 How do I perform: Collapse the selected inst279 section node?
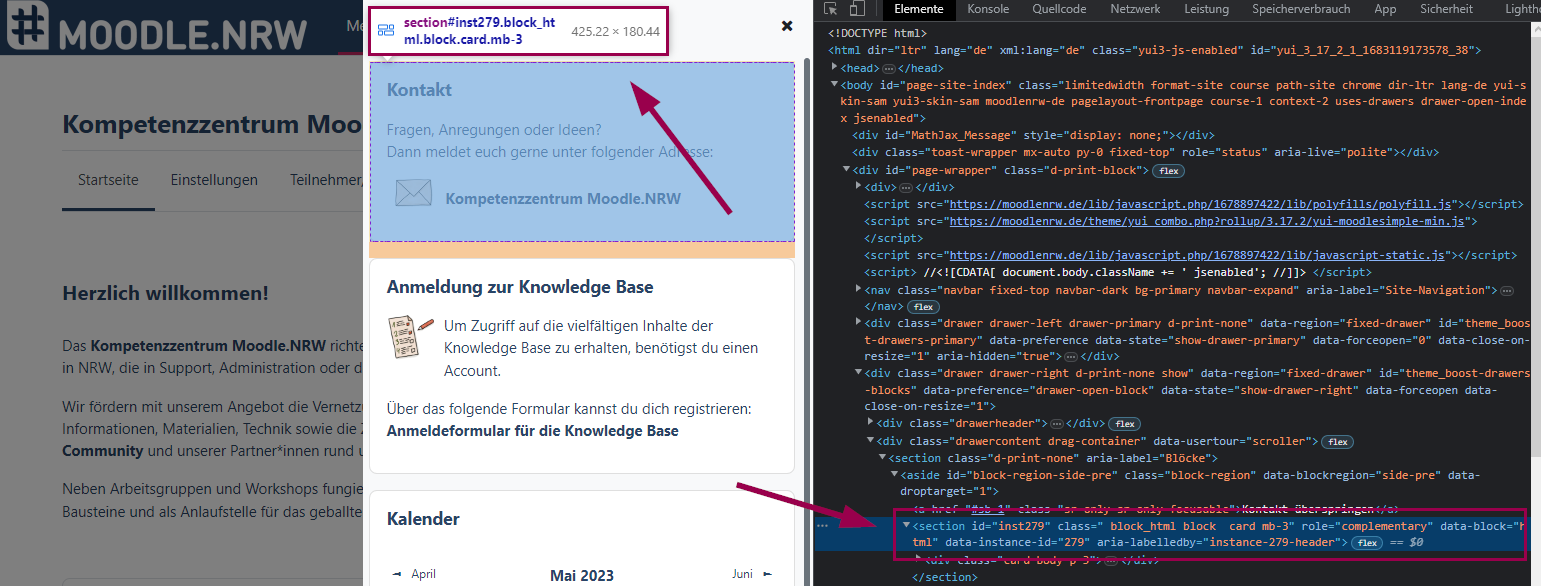click(x=906, y=526)
